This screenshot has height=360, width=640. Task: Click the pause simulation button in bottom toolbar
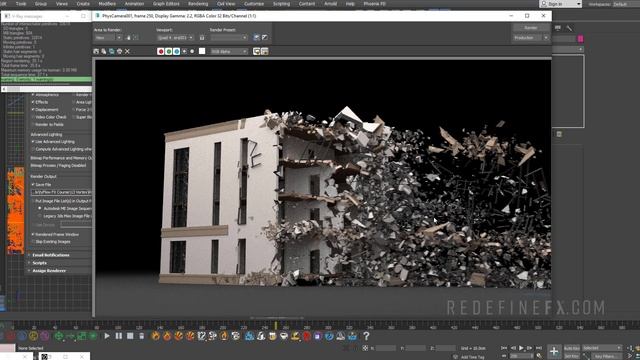[118, 336]
